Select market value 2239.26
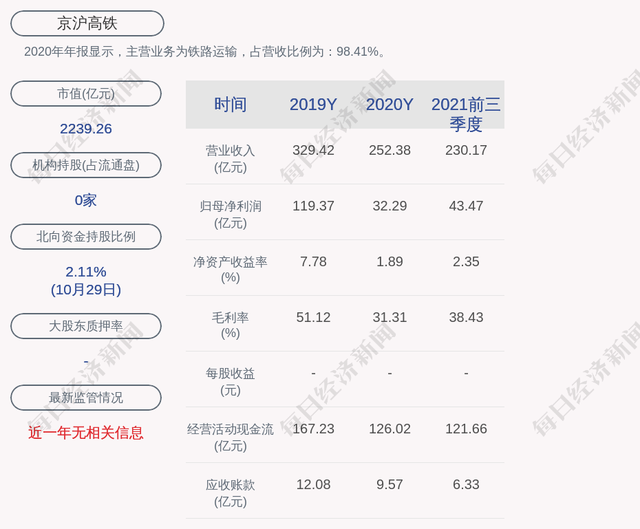The width and height of the screenshot is (640, 529). [x=86, y=129]
